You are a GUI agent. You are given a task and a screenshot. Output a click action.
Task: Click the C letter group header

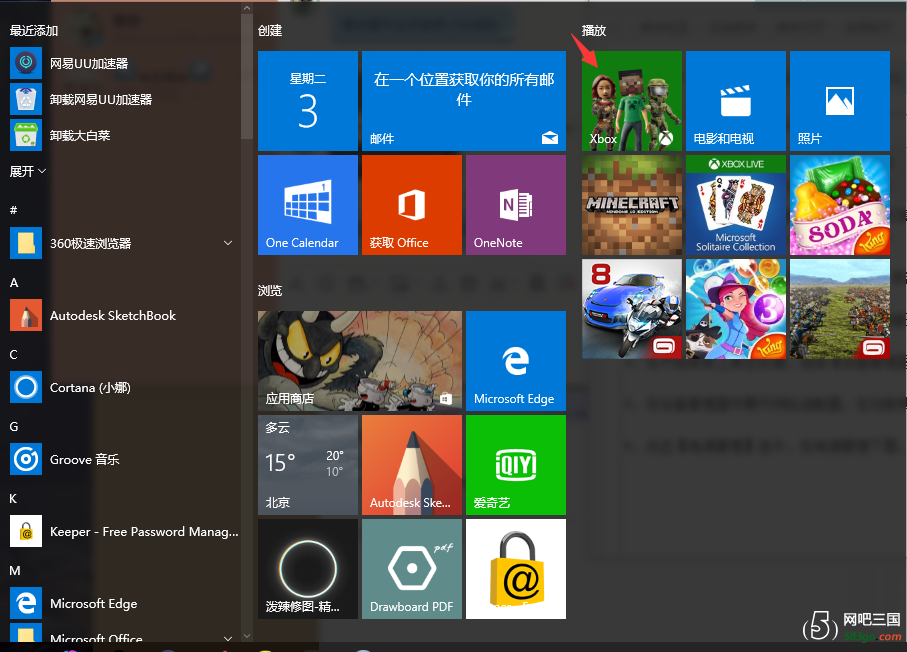[x=14, y=354]
